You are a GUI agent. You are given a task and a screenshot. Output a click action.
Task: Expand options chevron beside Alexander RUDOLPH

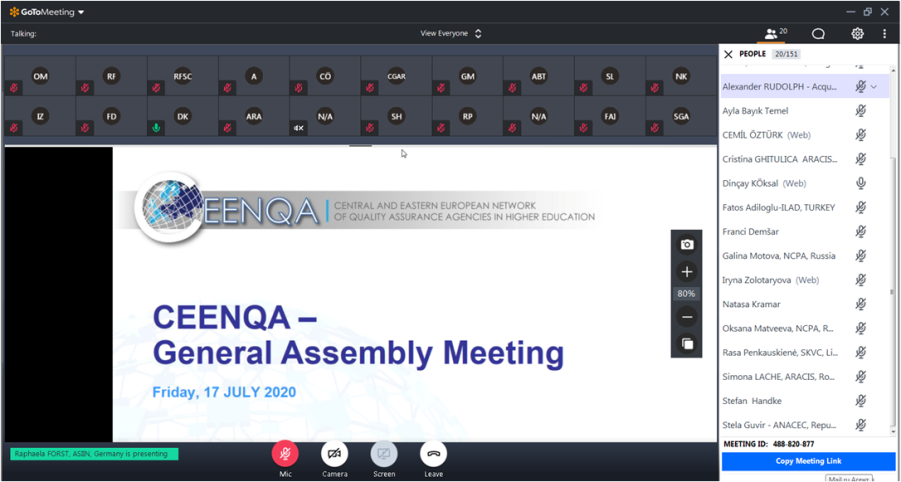(x=874, y=87)
